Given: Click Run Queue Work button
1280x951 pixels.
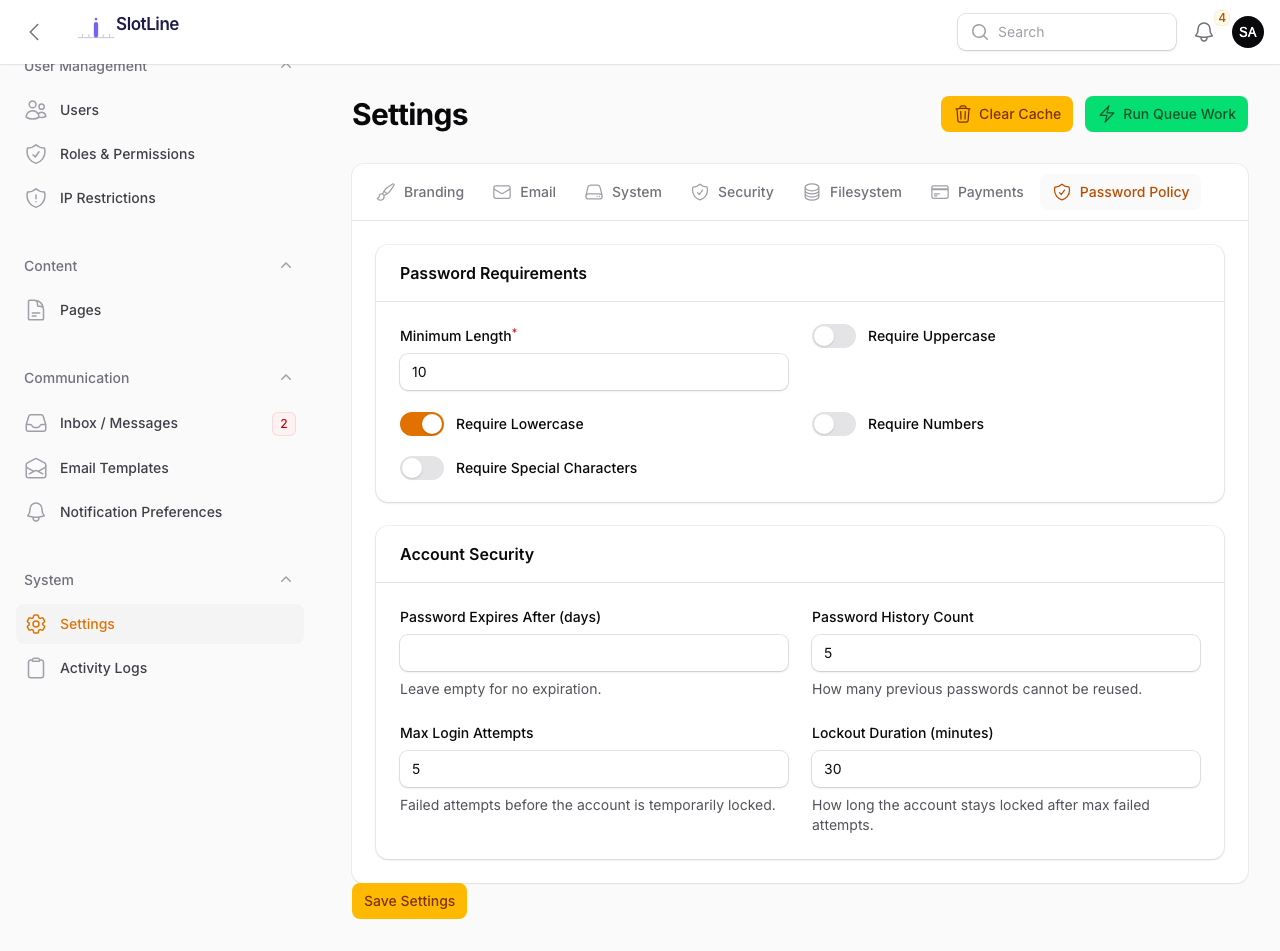Looking at the screenshot, I should (x=1166, y=114).
